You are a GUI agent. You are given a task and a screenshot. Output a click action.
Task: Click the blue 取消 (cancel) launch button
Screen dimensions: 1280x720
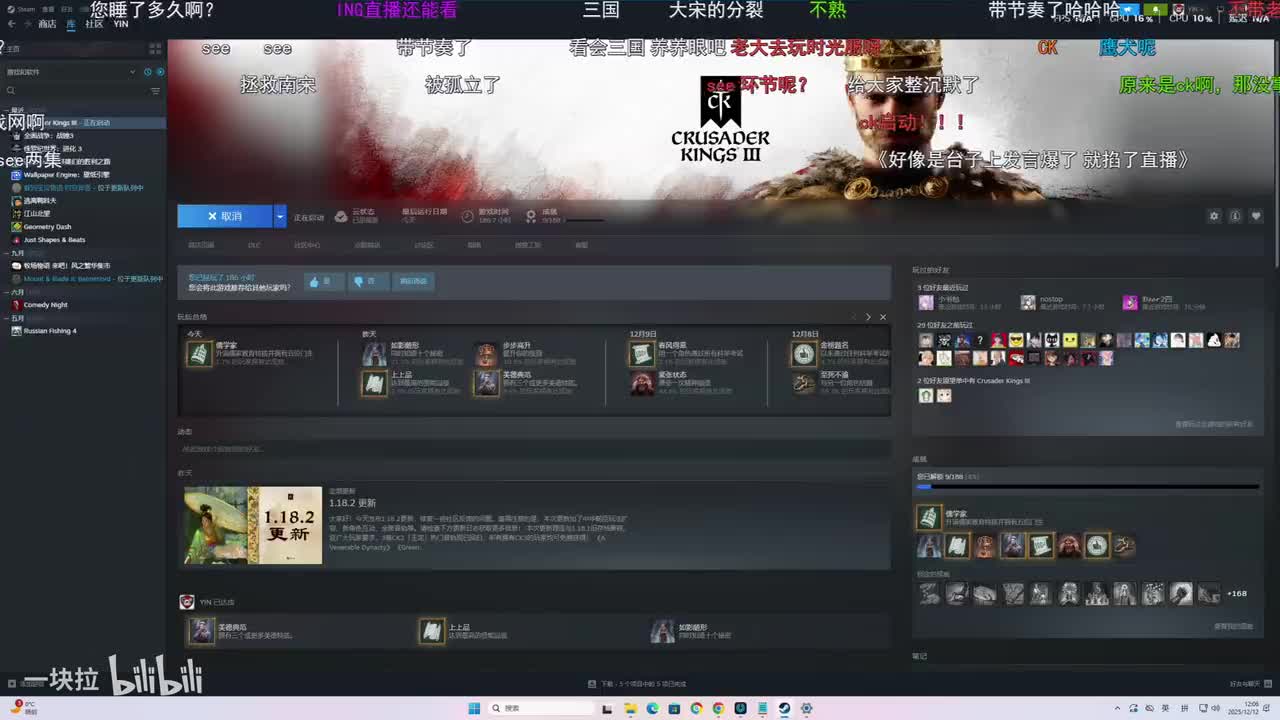click(x=225, y=216)
